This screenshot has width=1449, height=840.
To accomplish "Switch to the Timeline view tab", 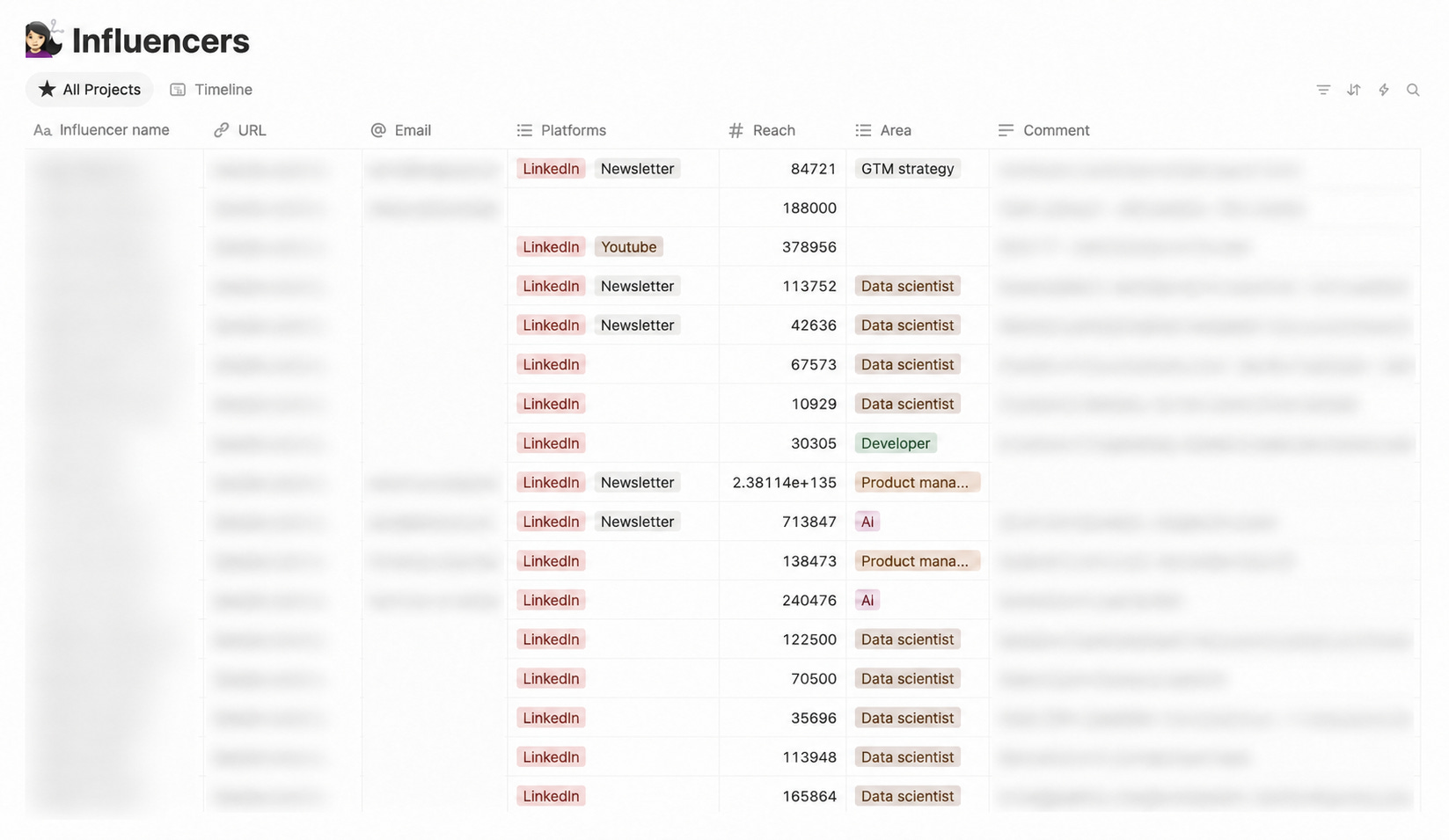I will 211,90.
